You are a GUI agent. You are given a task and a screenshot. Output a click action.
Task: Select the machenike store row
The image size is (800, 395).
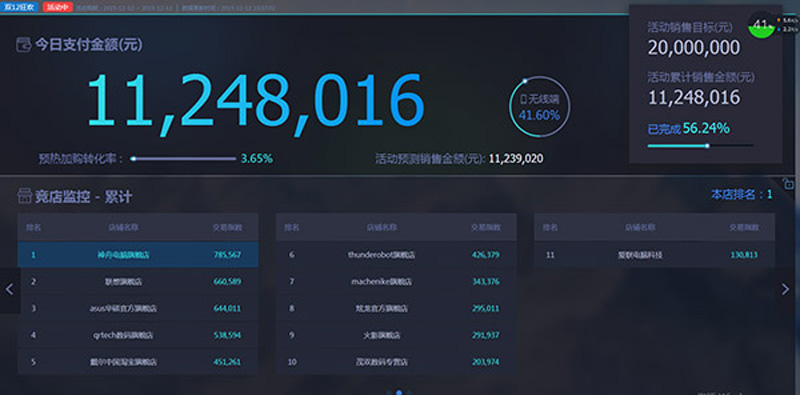pos(396,281)
